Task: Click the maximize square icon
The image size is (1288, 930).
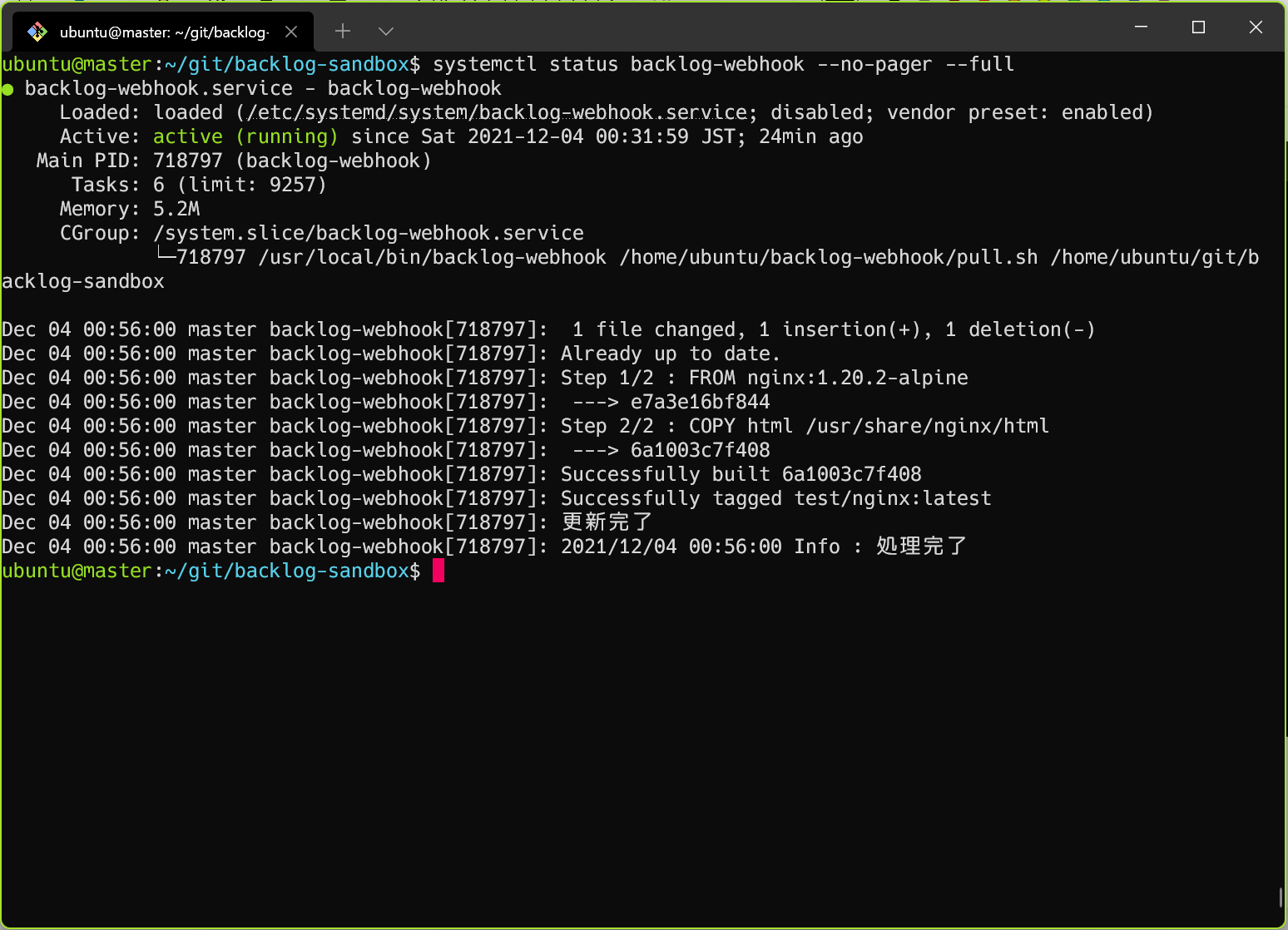Action: click(1198, 27)
